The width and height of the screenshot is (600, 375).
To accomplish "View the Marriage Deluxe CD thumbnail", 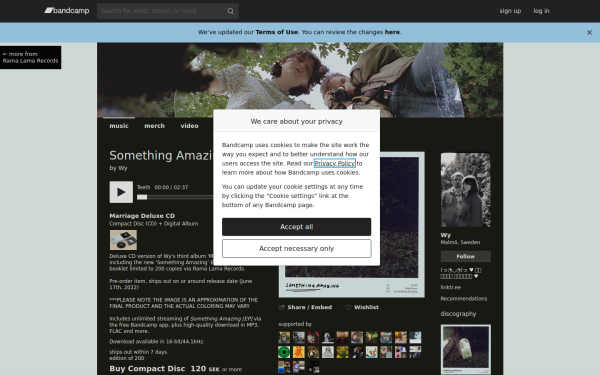I will coord(123,240).
